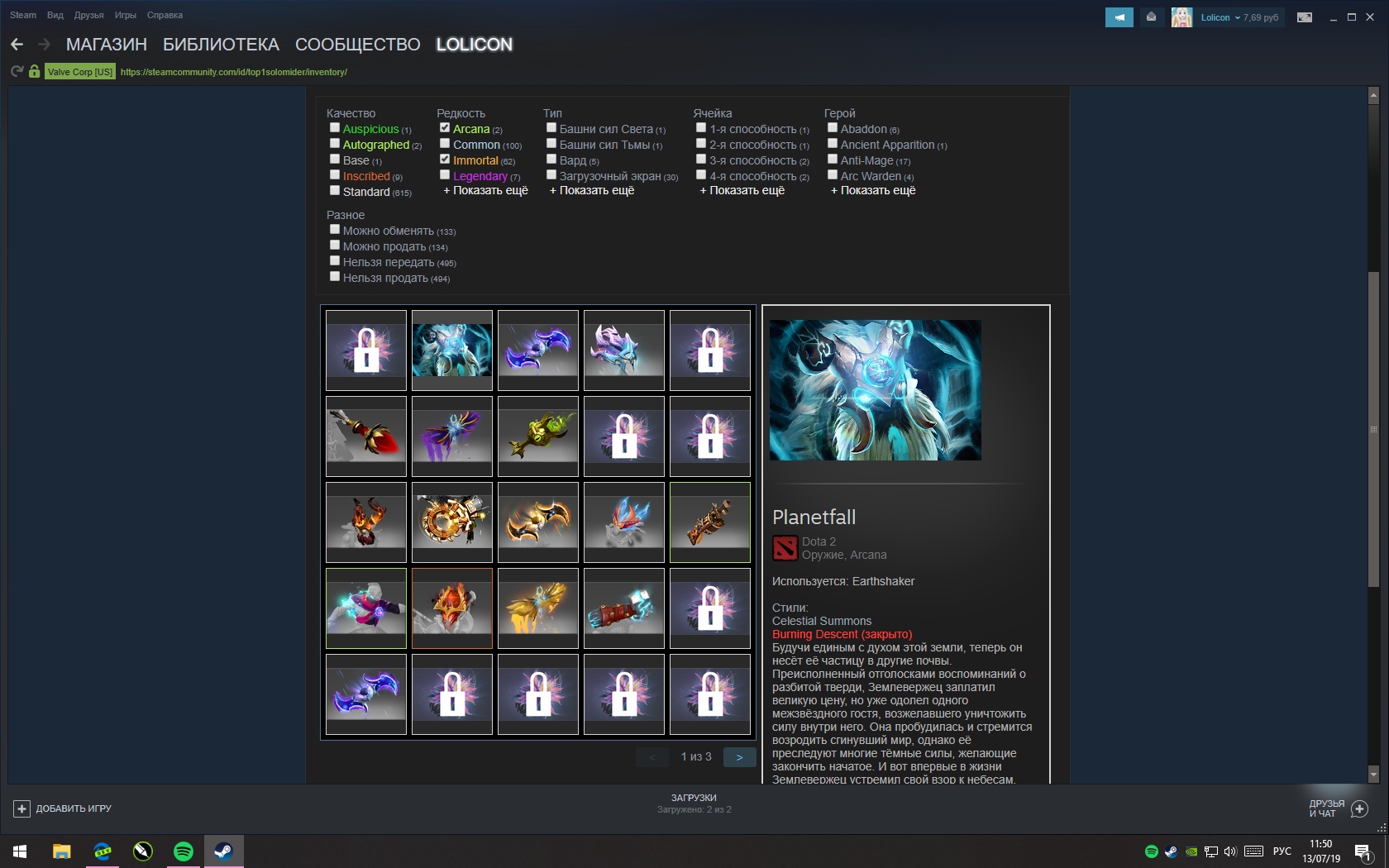Enter Big Picture mode via the arrows icon
Image resolution: width=1389 pixels, height=868 pixels.
(1305, 17)
